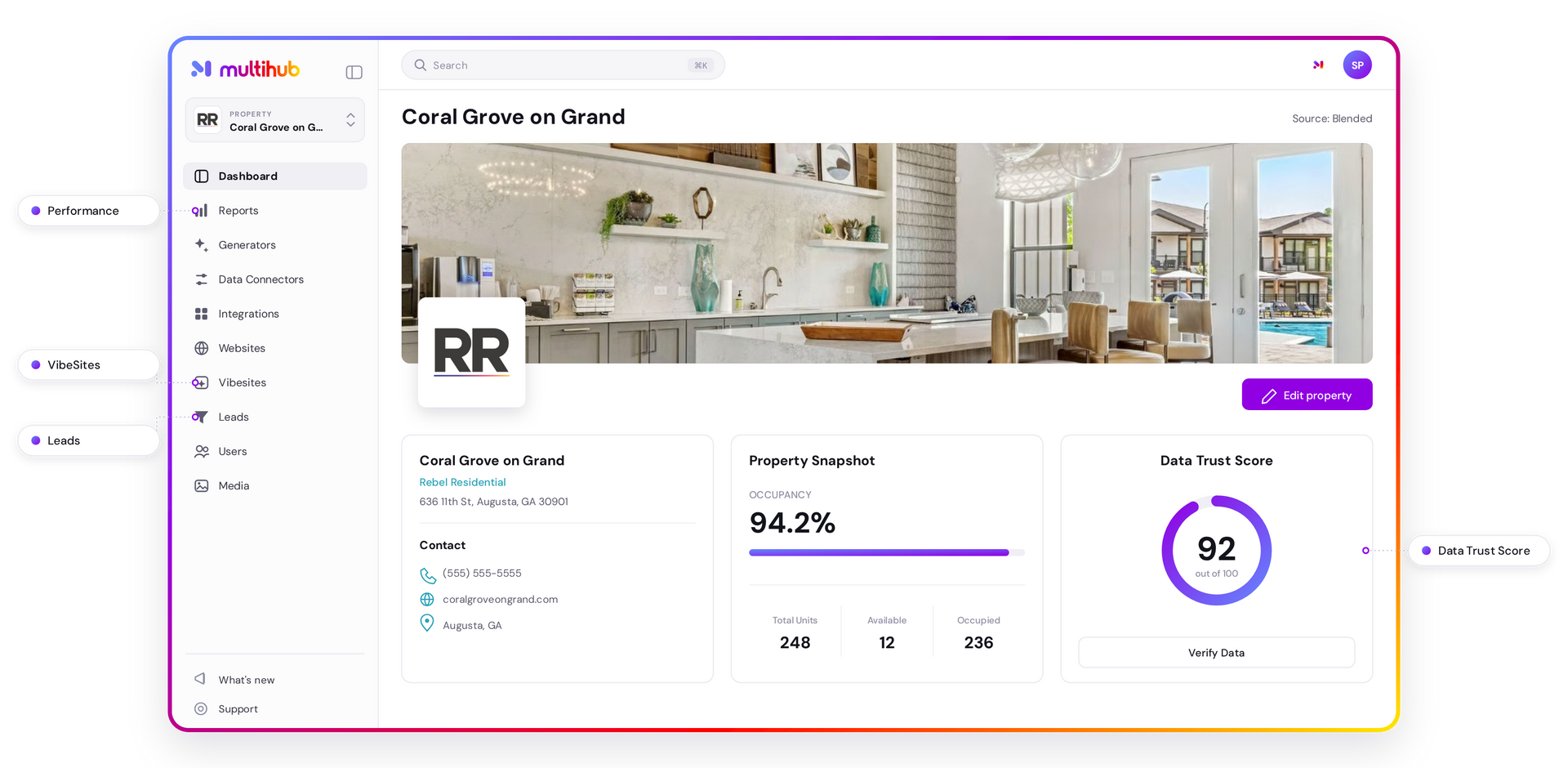The height and width of the screenshot is (768, 1568).
Task: Click the Generators sparkle icon
Action: 201,245
